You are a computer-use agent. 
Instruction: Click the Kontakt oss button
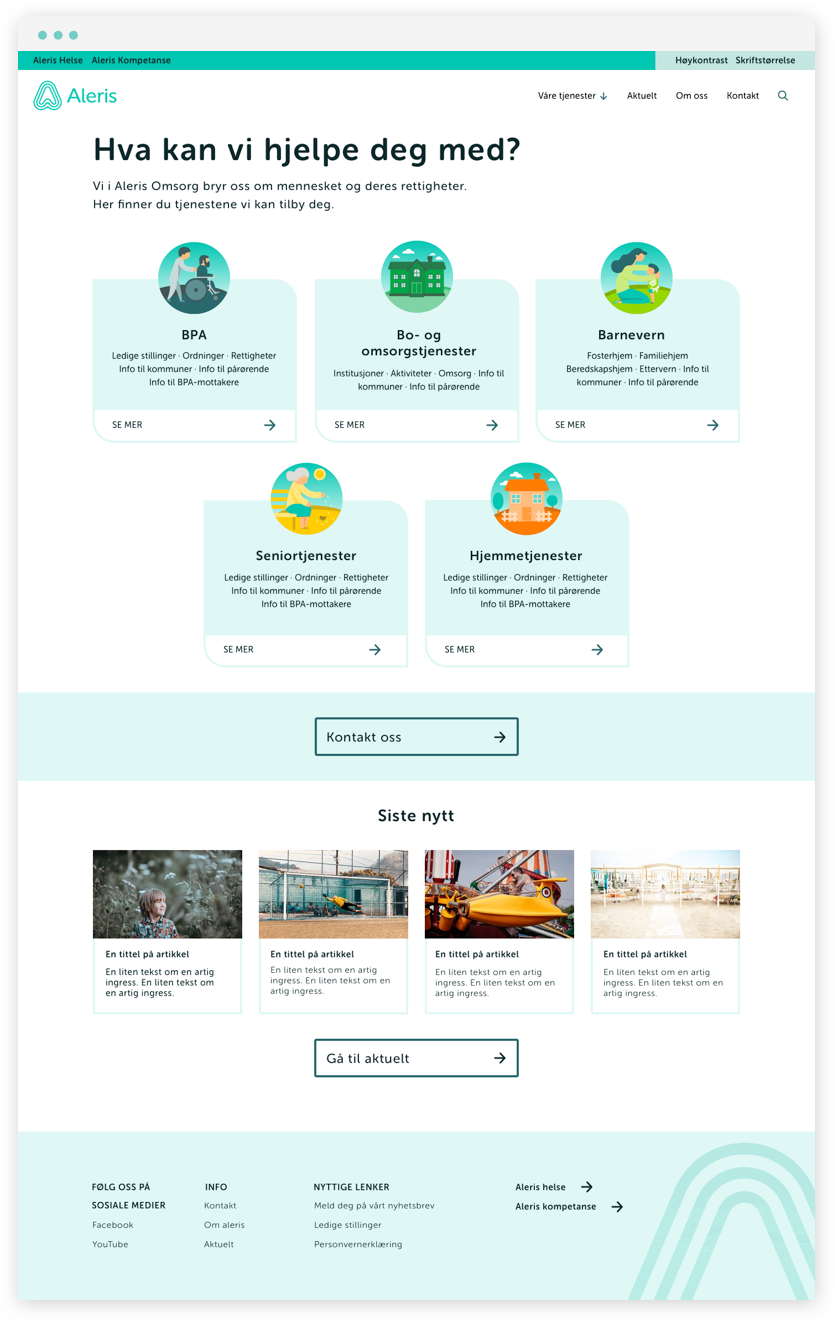pos(416,737)
